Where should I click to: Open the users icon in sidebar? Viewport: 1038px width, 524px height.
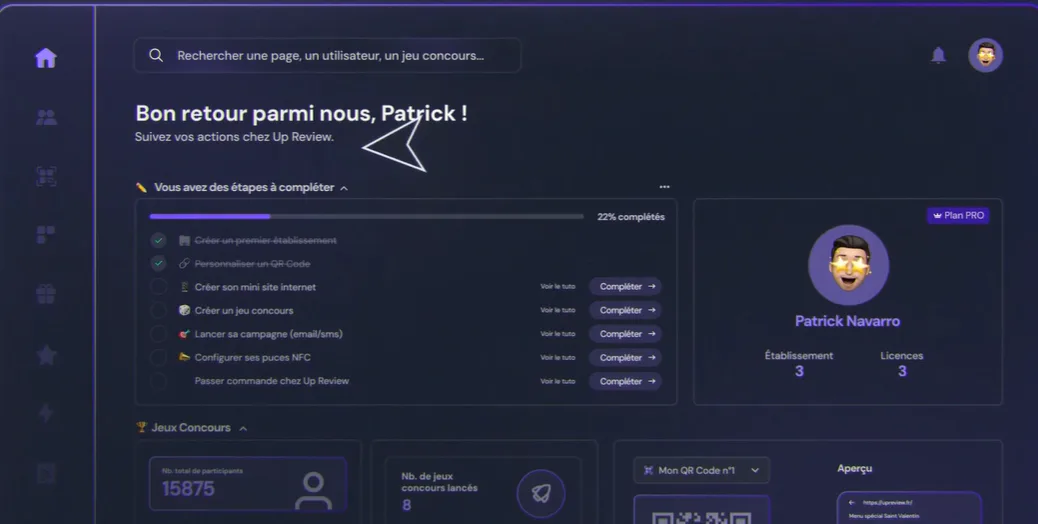[46, 117]
